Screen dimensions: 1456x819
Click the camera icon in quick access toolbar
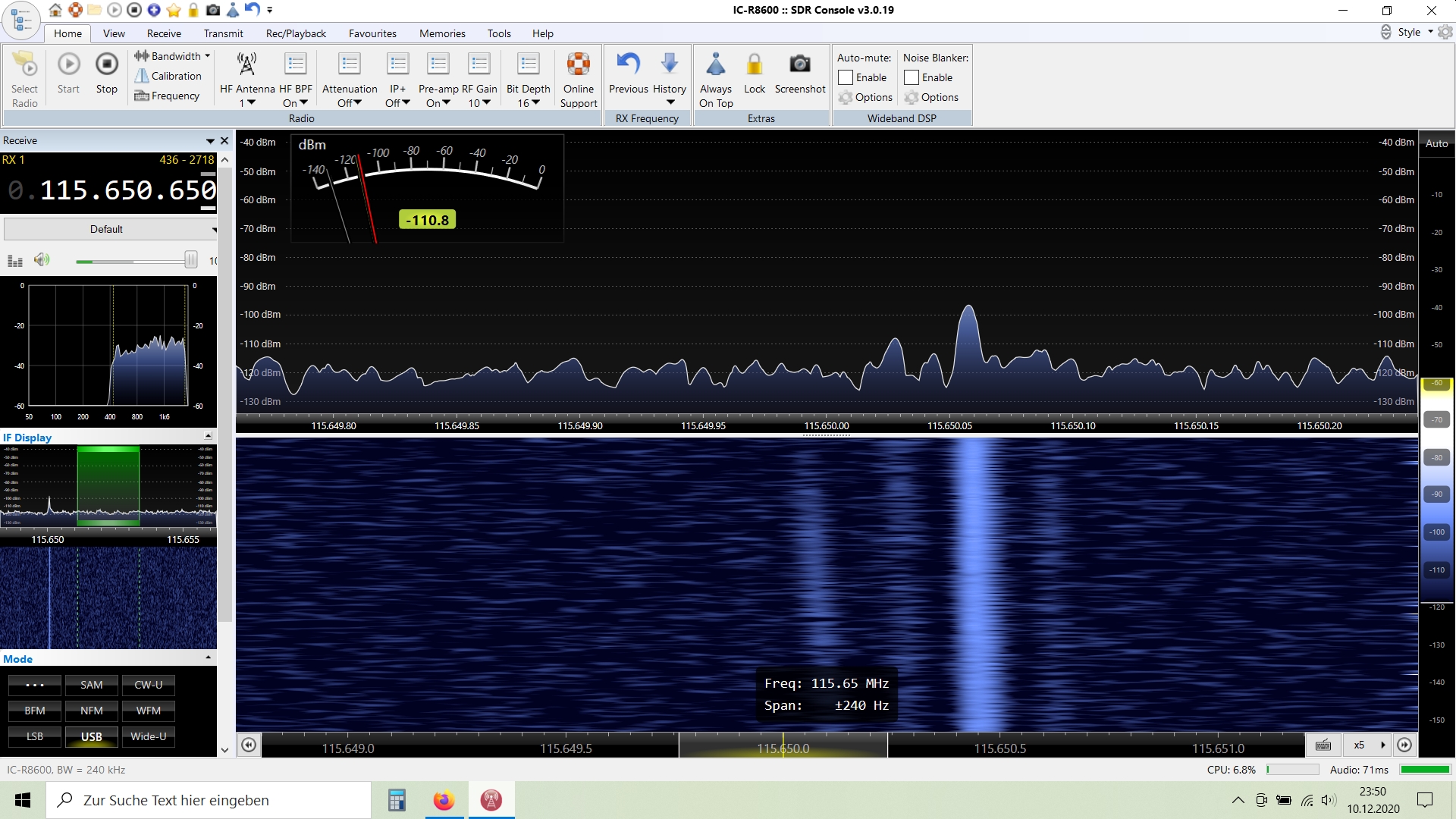[x=213, y=10]
